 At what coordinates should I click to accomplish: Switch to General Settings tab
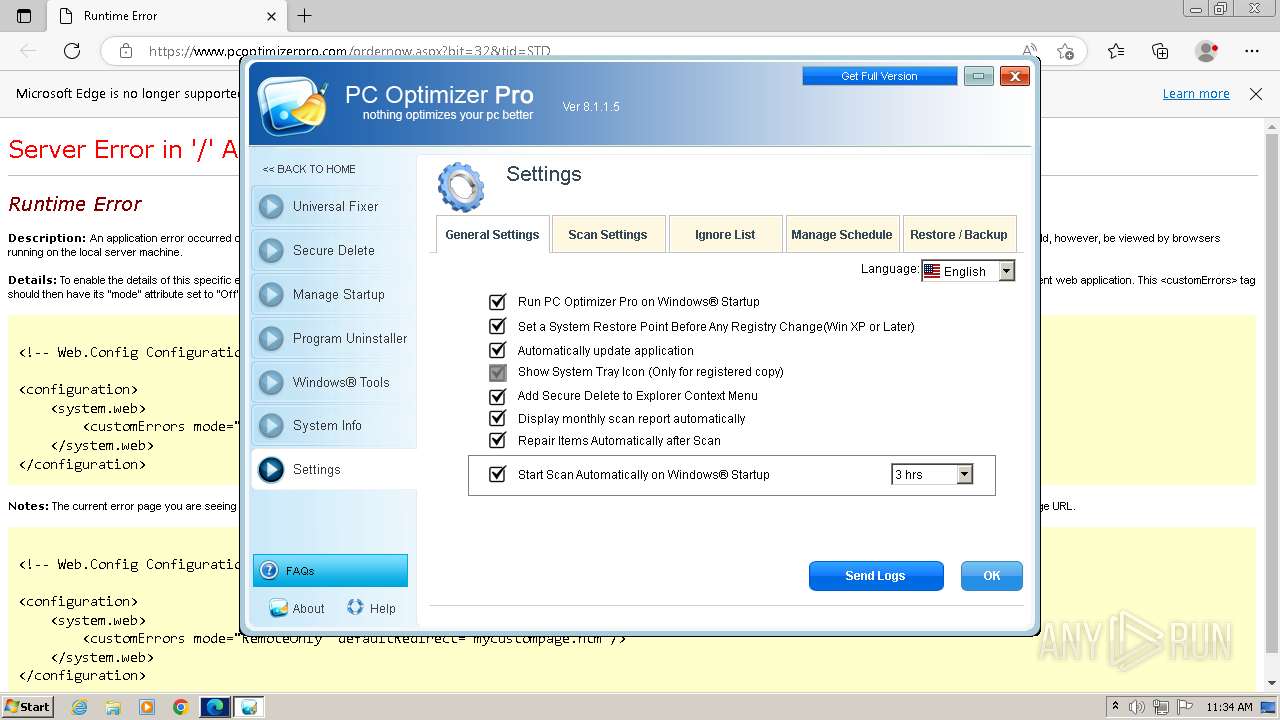(x=492, y=234)
